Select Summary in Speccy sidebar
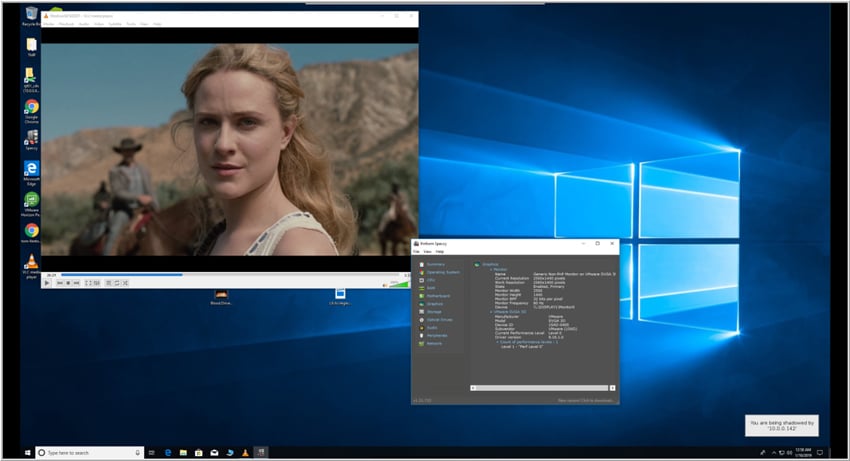The width and height of the screenshot is (850, 461). 436,264
